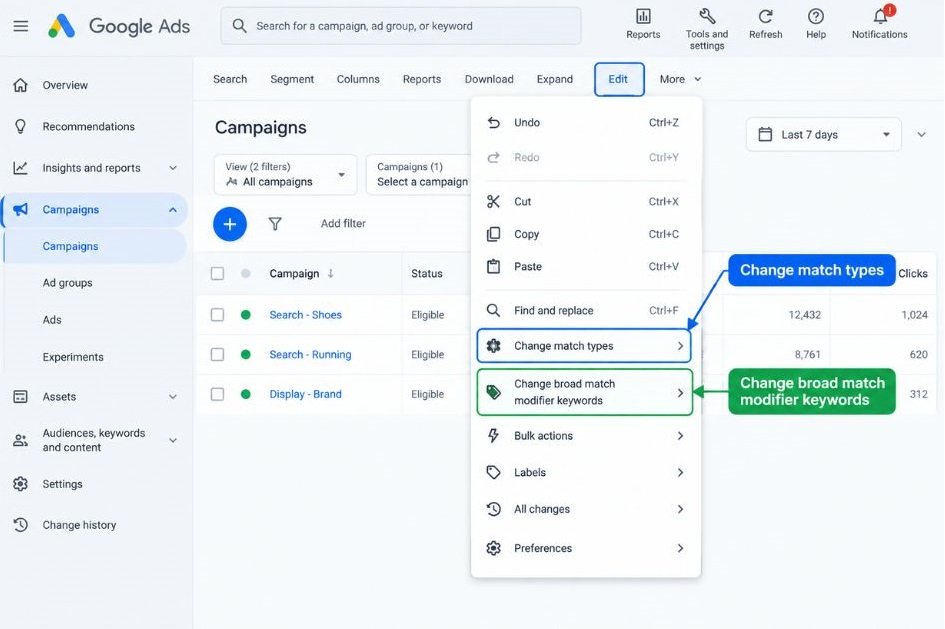Open Preferences submenu
Screen dimensions: 945x629
coord(585,548)
